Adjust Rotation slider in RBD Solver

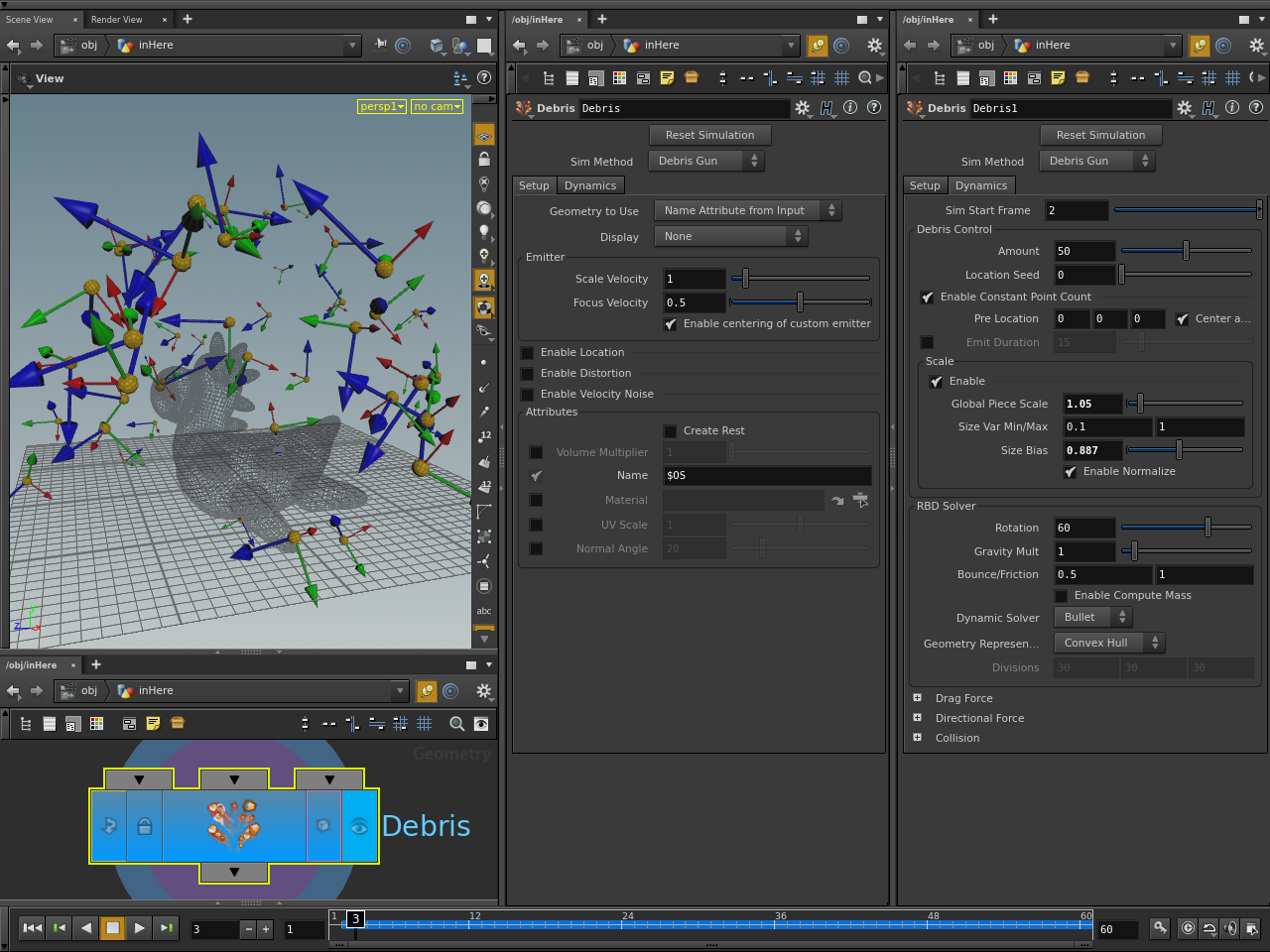(1187, 528)
